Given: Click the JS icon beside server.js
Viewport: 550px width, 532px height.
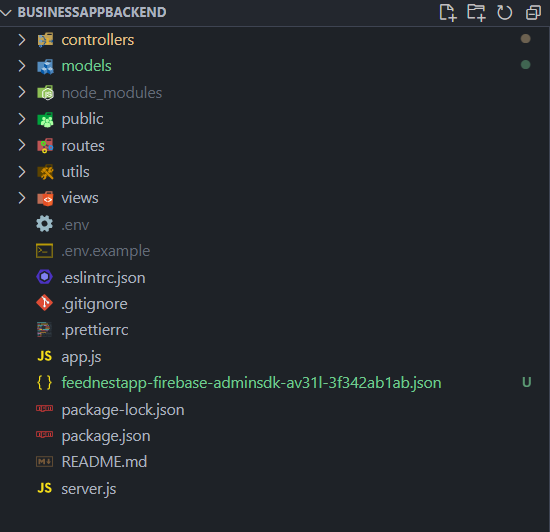Looking at the screenshot, I should click(45, 488).
